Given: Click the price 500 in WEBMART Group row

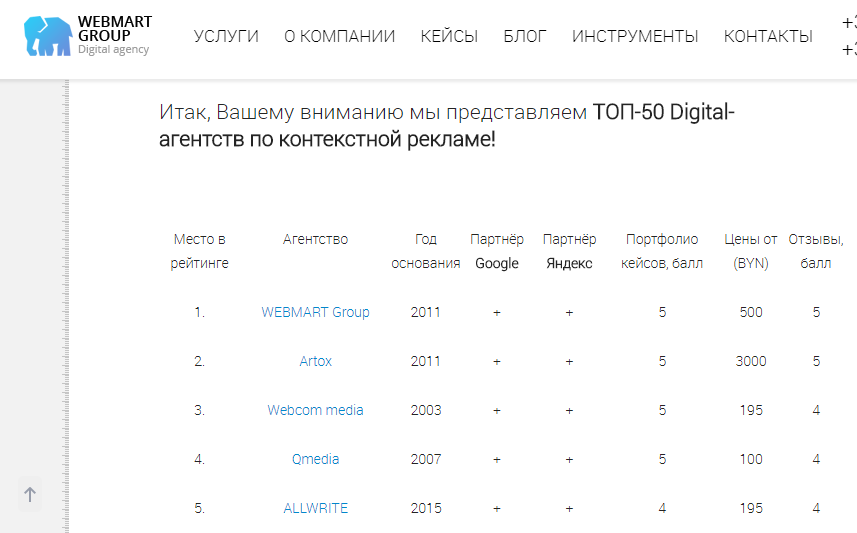Looking at the screenshot, I should pos(751,312).
